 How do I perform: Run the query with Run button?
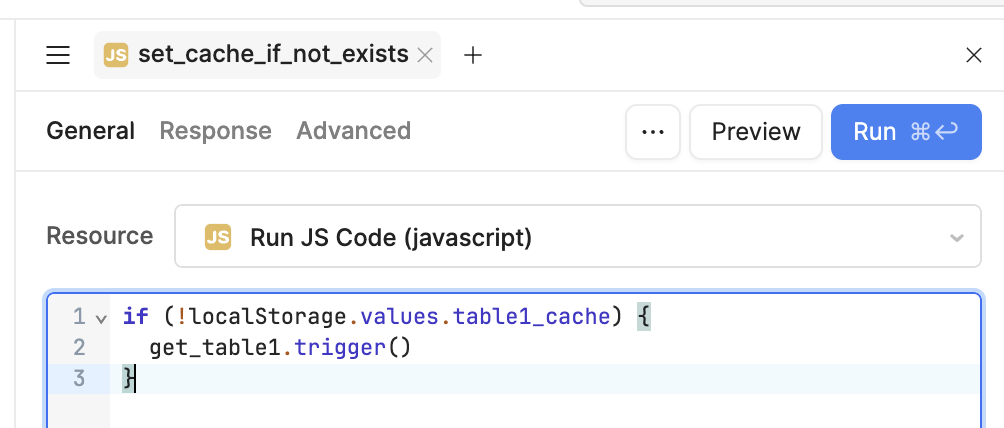[x=905, y=132]
